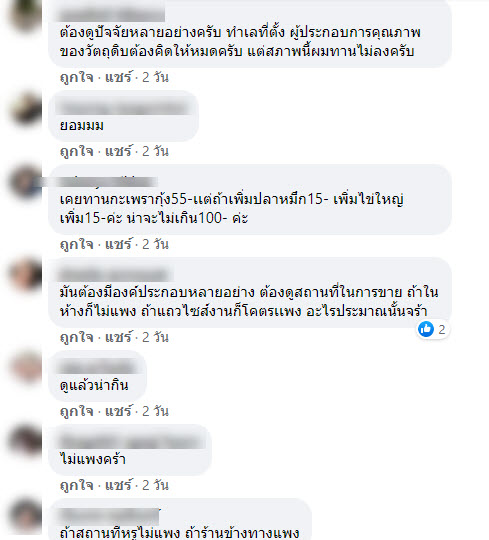Share the comment about สถานที่ในการขาย
The image size is (489, 540).
118,337
